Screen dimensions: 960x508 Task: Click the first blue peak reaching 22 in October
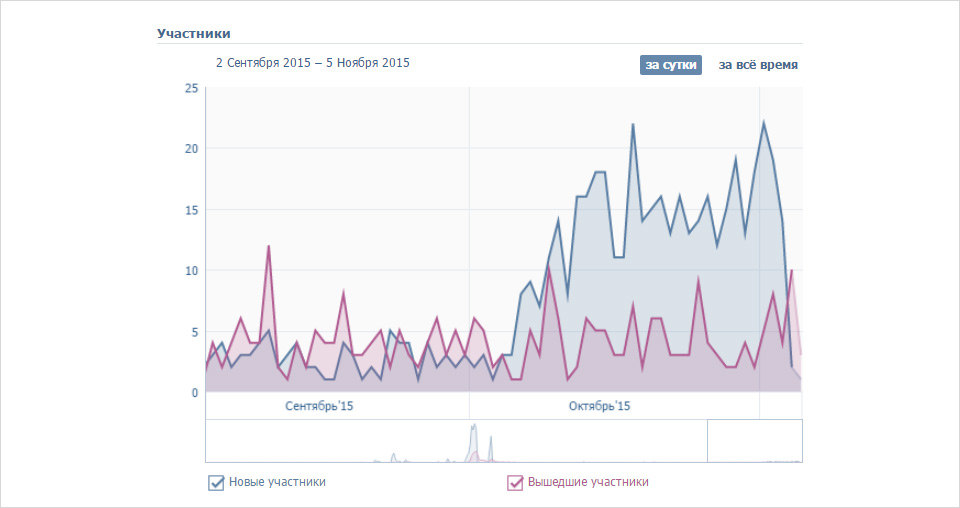[x=632, y=124]
